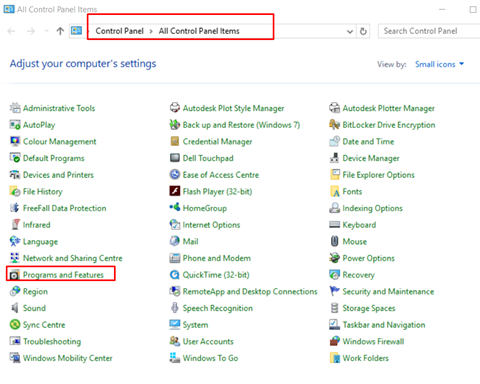This screenshot has width=480, height=384.
Task: Click the Flash Player icon
Action: point(175,191)
